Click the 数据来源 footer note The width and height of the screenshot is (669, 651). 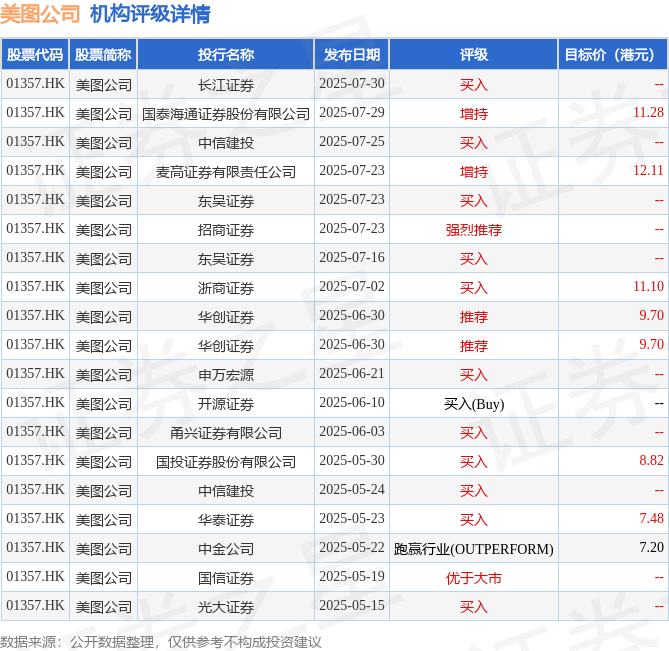[160, 642]
